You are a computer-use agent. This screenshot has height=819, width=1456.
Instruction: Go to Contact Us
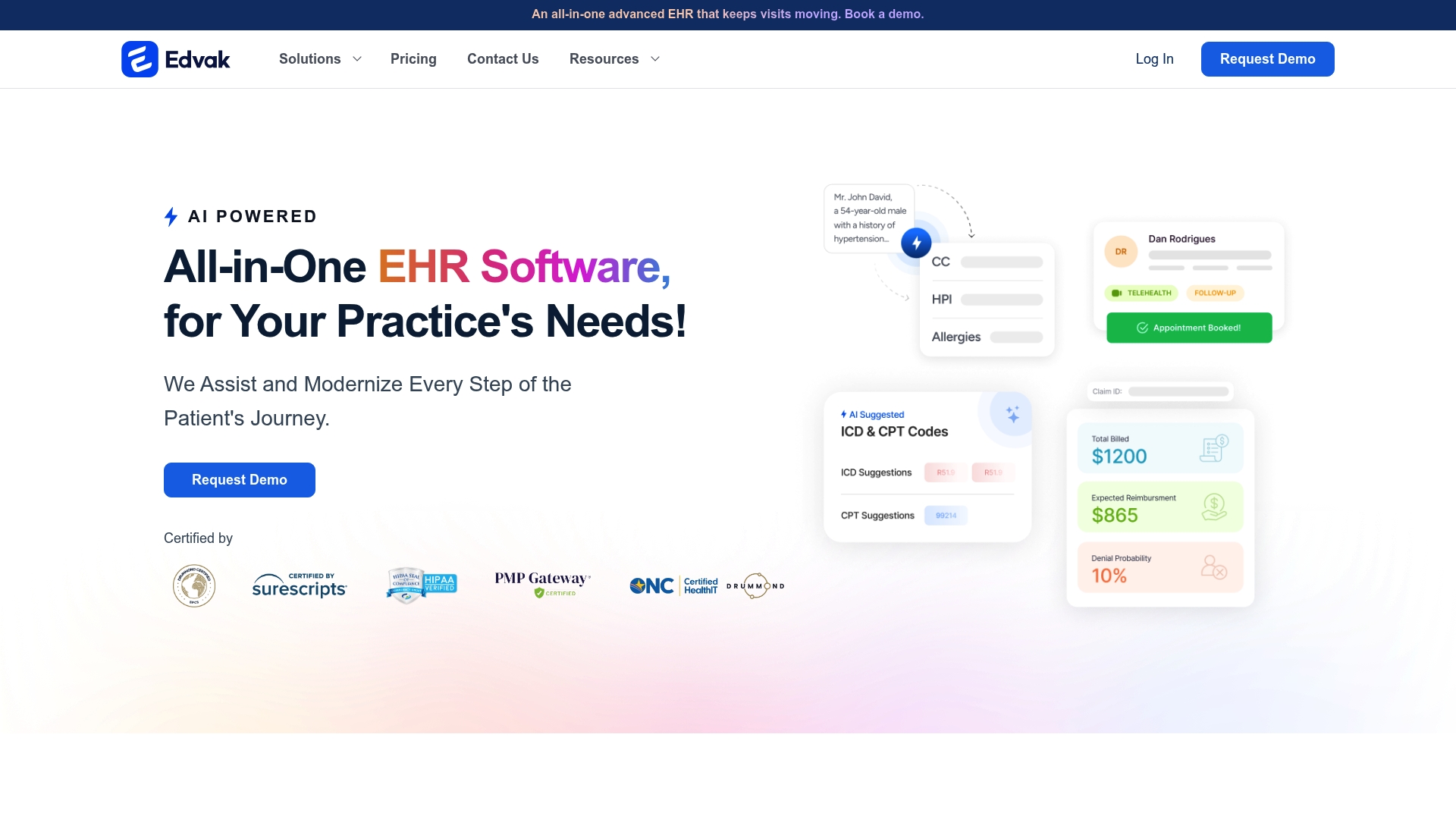[x=503, y=59]
